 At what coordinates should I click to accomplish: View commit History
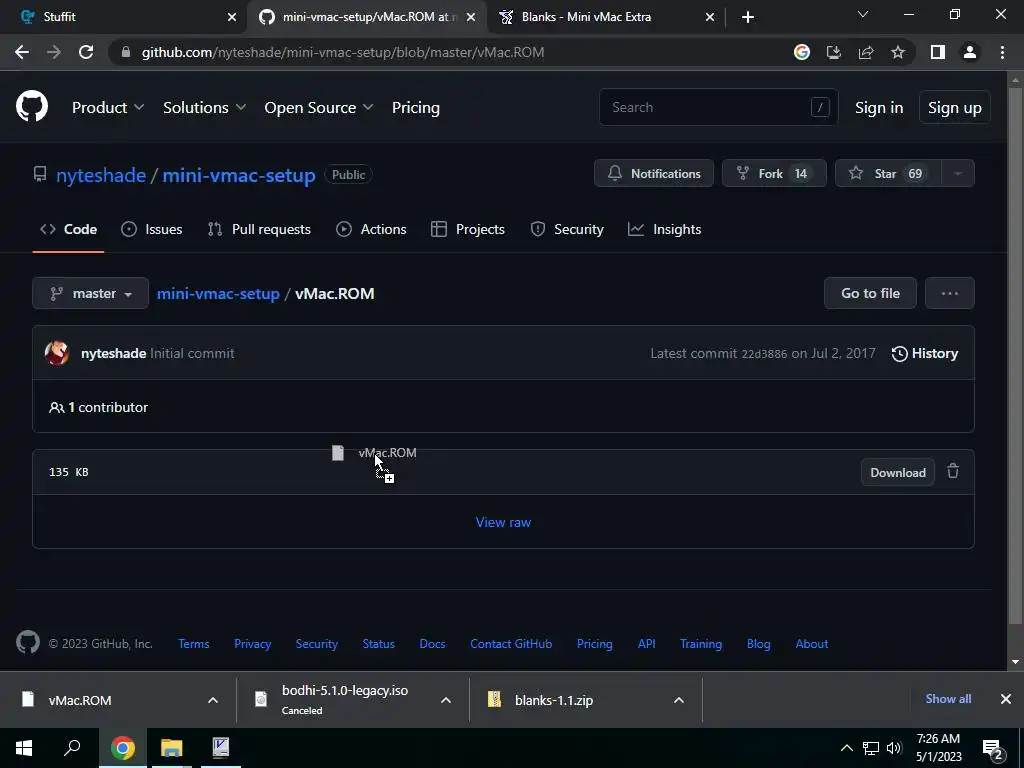pos(925,353)
